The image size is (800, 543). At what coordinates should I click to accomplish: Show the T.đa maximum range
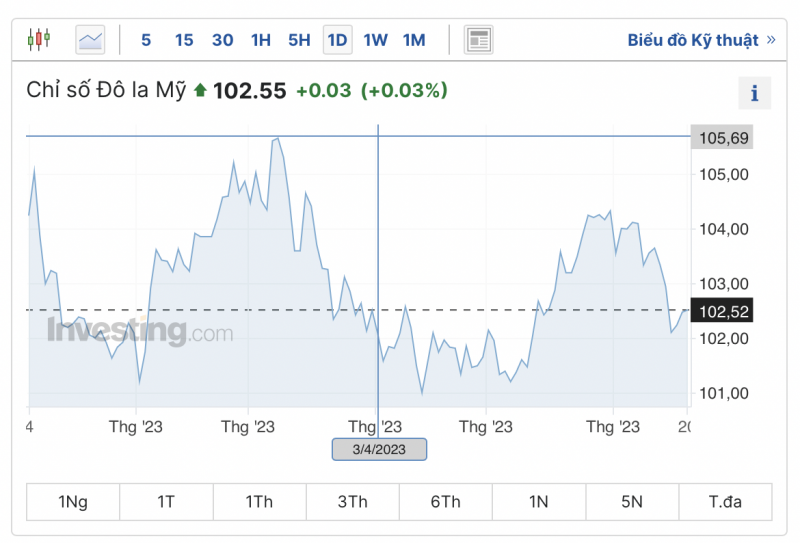click(x=725, y=502)
